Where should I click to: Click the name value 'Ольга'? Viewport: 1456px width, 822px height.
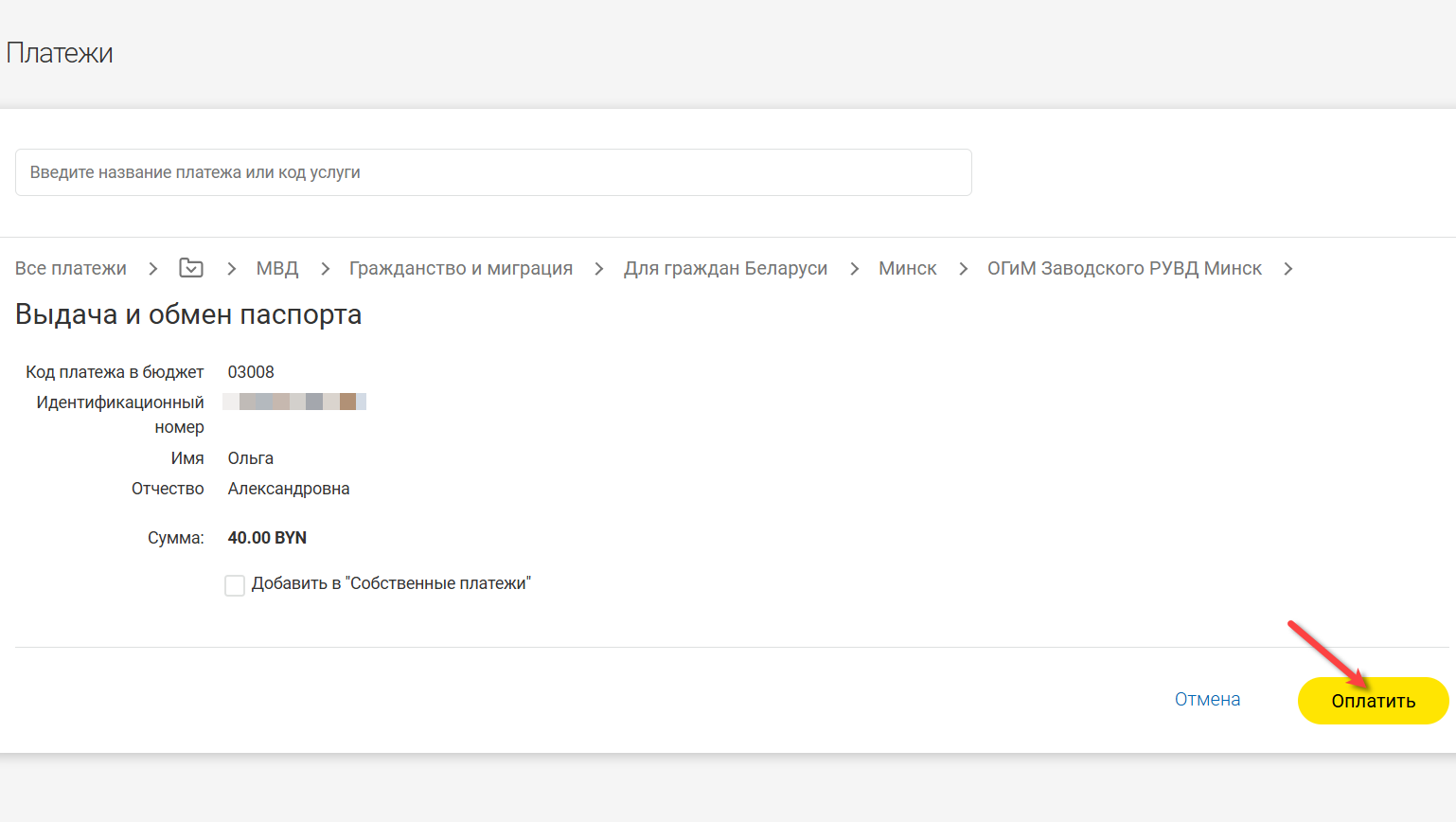251,458
